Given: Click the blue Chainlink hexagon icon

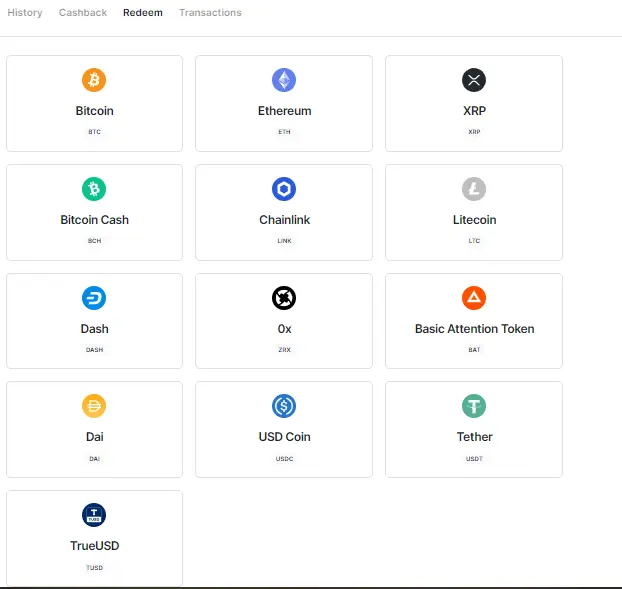Looking at the screenshot, I should point(284,189).
